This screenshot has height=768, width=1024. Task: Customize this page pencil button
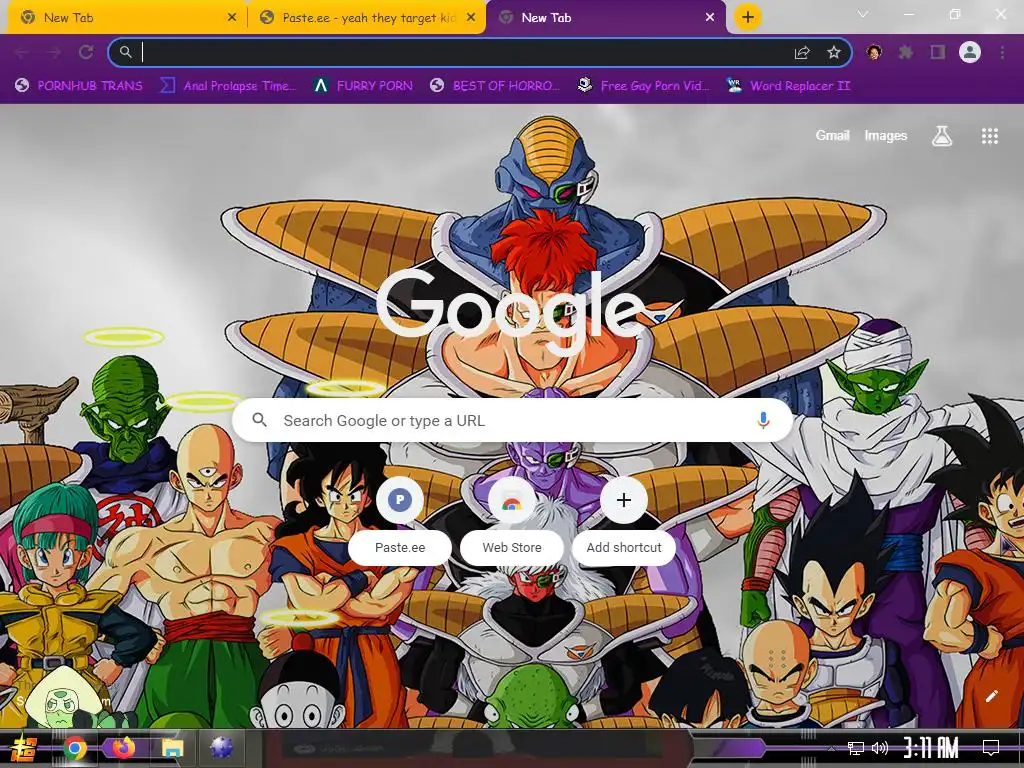tap(991, 696)
